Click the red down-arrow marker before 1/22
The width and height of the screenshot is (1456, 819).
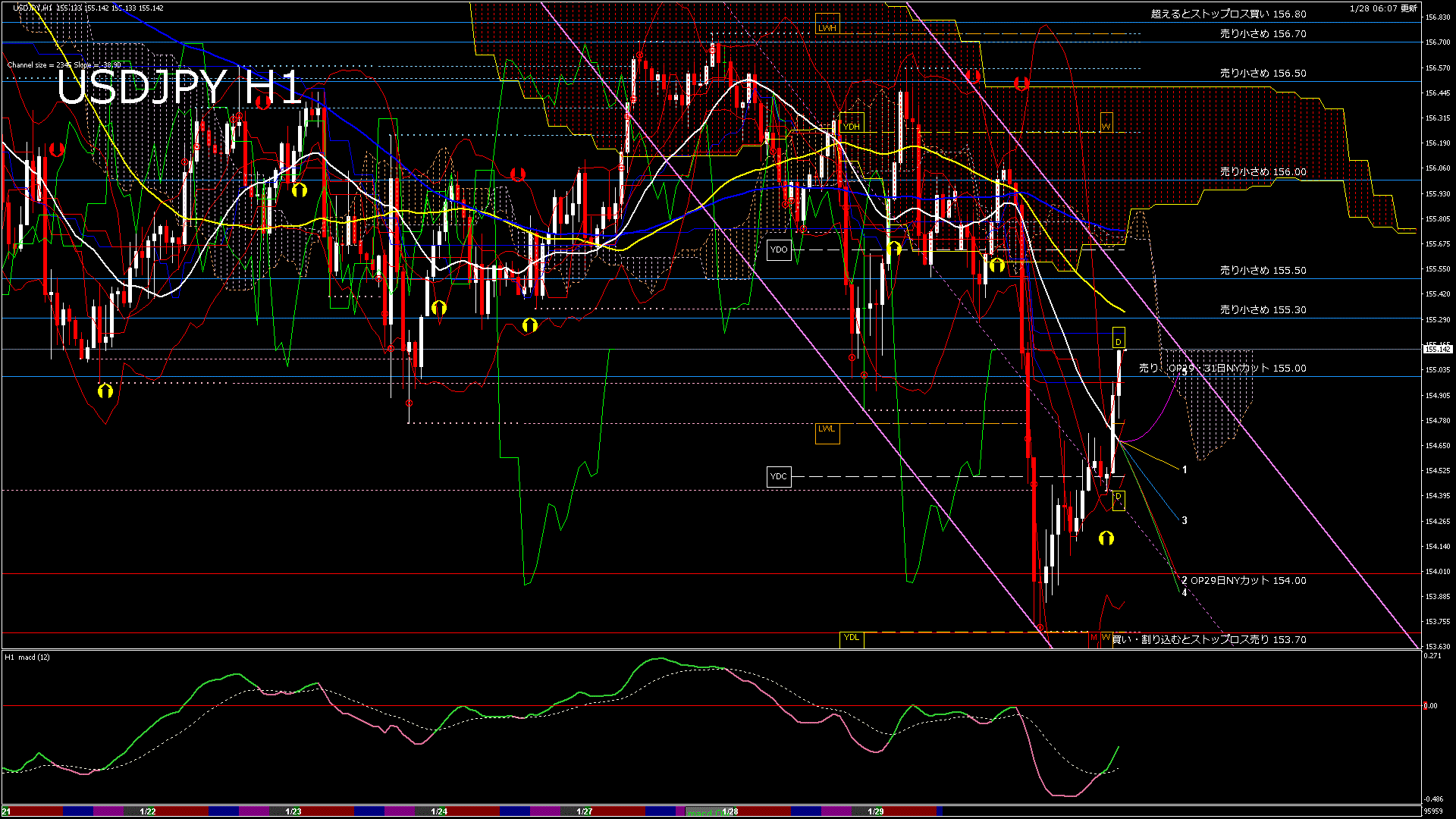coord(57,149)
